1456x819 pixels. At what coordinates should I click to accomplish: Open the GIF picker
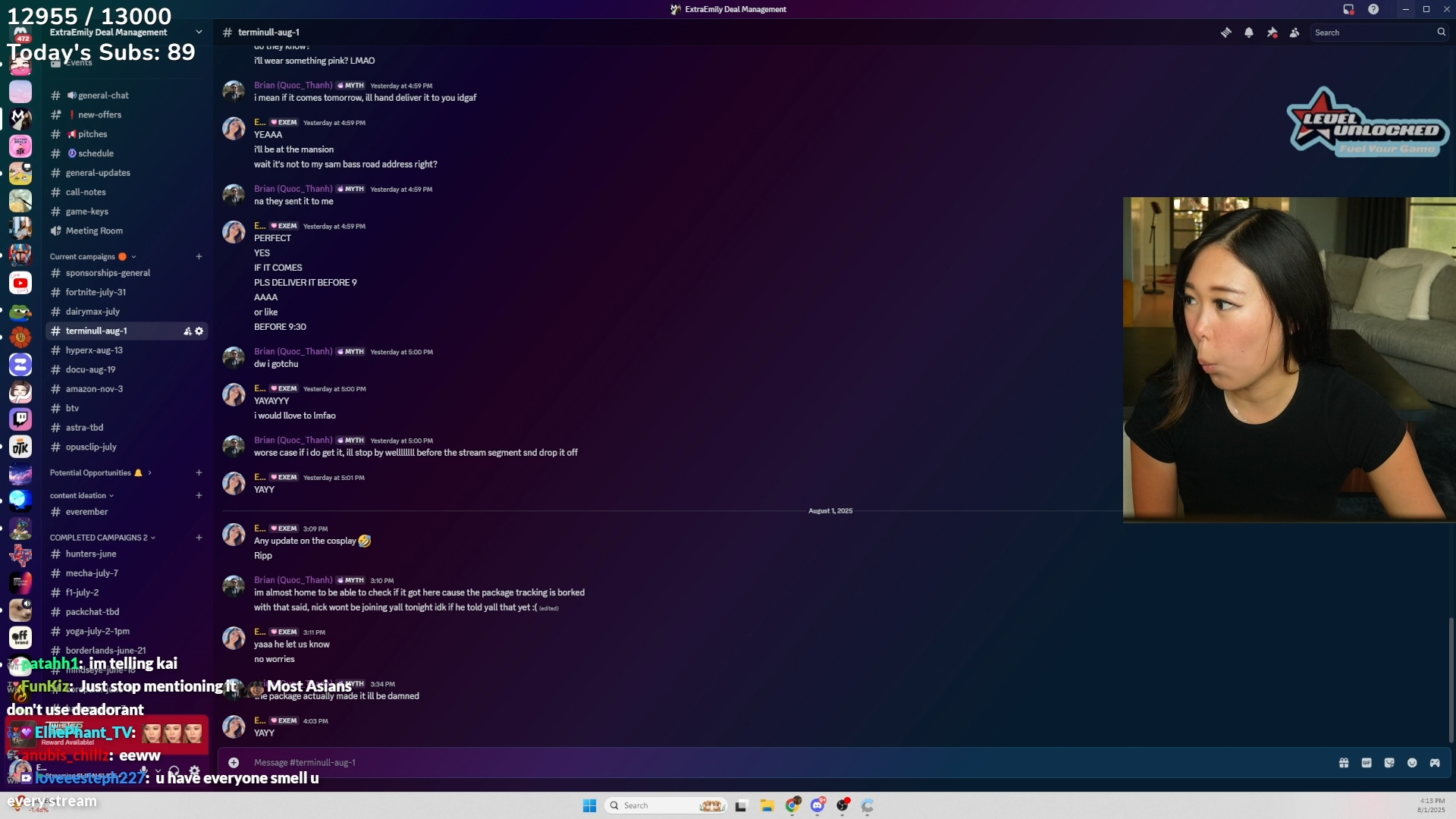[x=1367, y=763]
